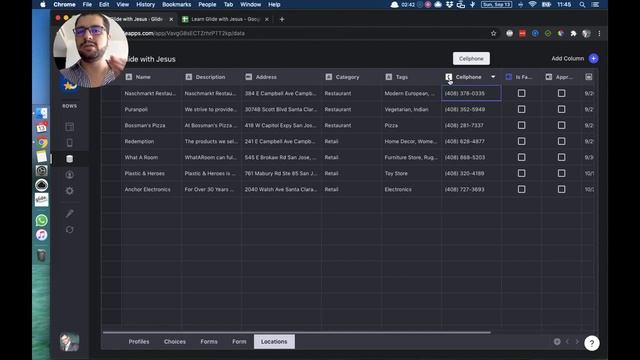Open the account avatar at sidebar bottom
The height and width of the screenshot is (360, 640).
pyautogui.click(x=69, y=342)
